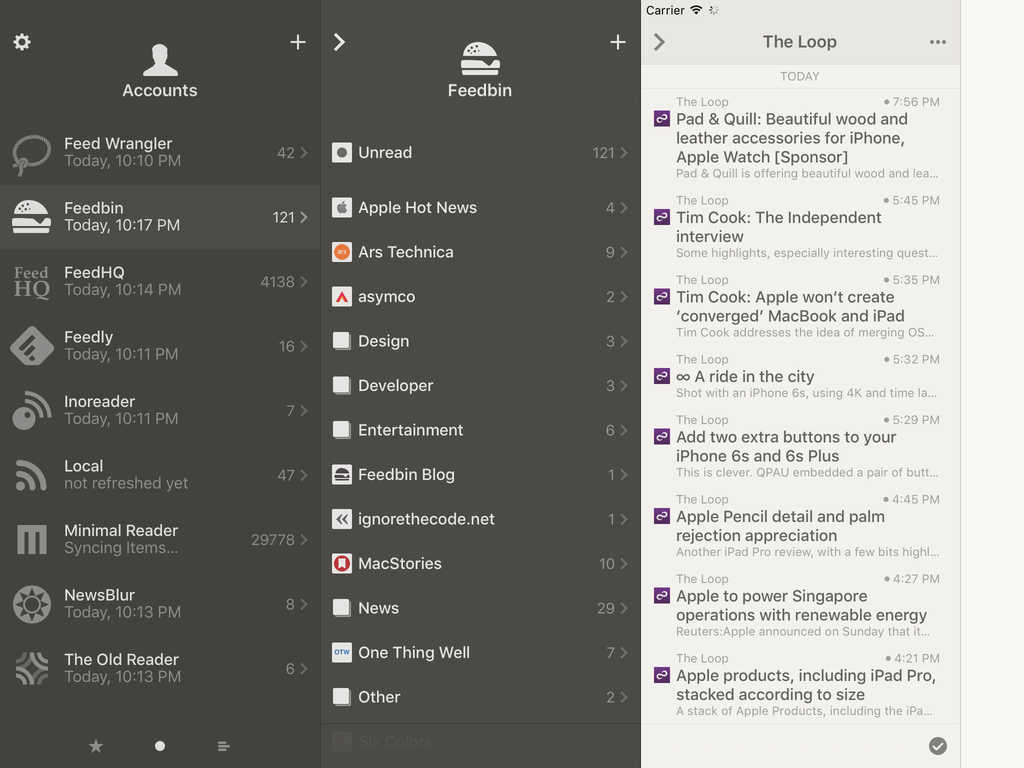
Task: Expand FeedHQ row chevron
Action: [304, 281]
